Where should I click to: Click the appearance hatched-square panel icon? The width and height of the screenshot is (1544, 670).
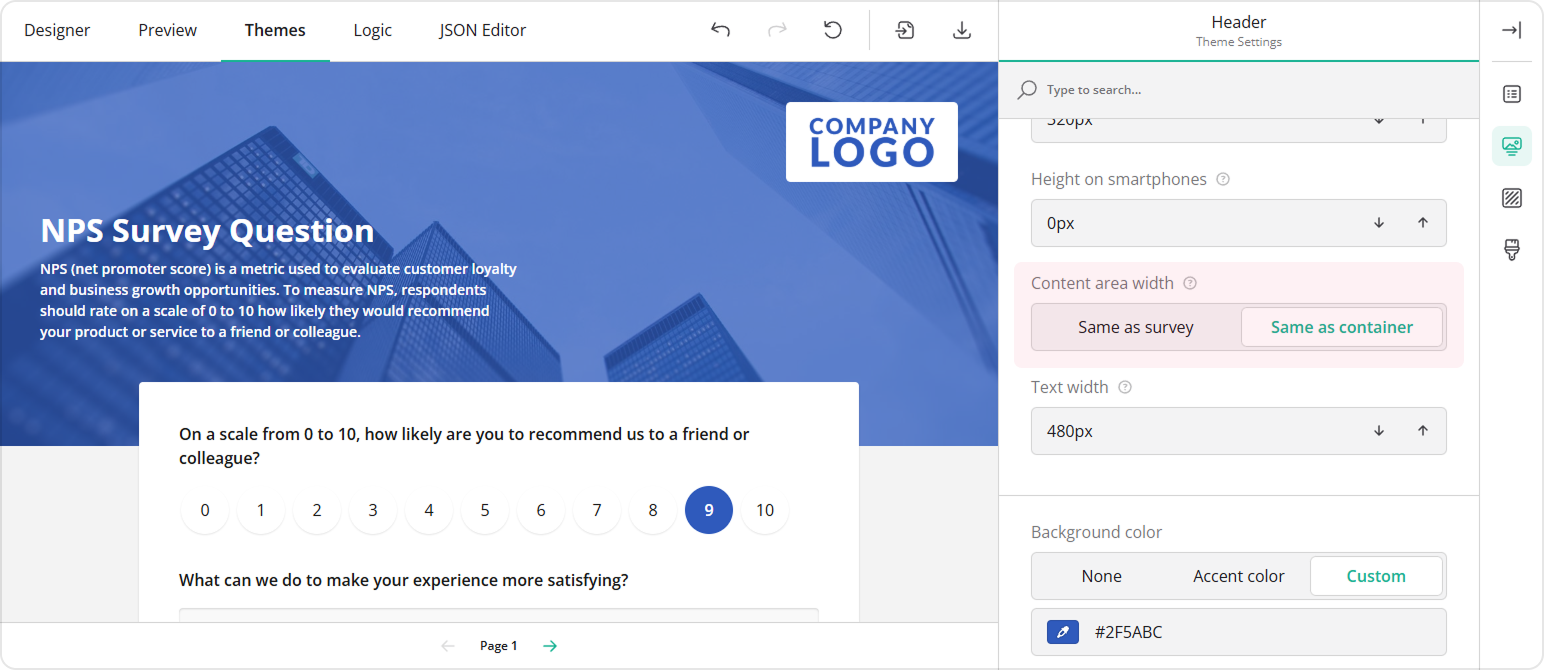pyautogui.click(x=1511, y=198)
